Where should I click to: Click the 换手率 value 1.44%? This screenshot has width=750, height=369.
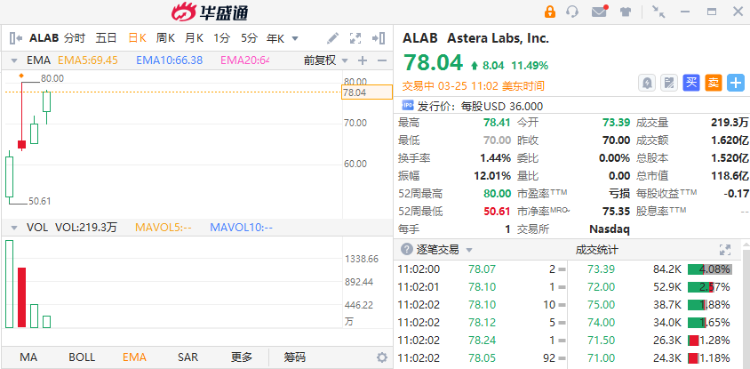tap(496, 158)
